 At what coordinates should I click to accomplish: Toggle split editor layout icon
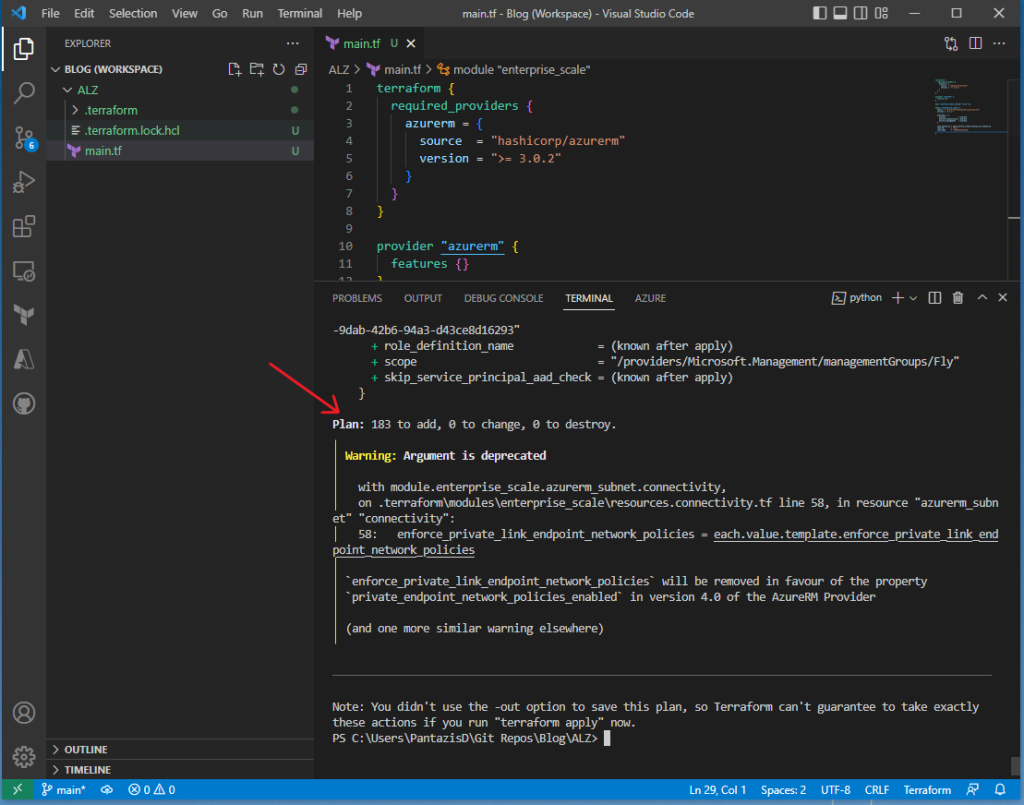coord(974,44)
